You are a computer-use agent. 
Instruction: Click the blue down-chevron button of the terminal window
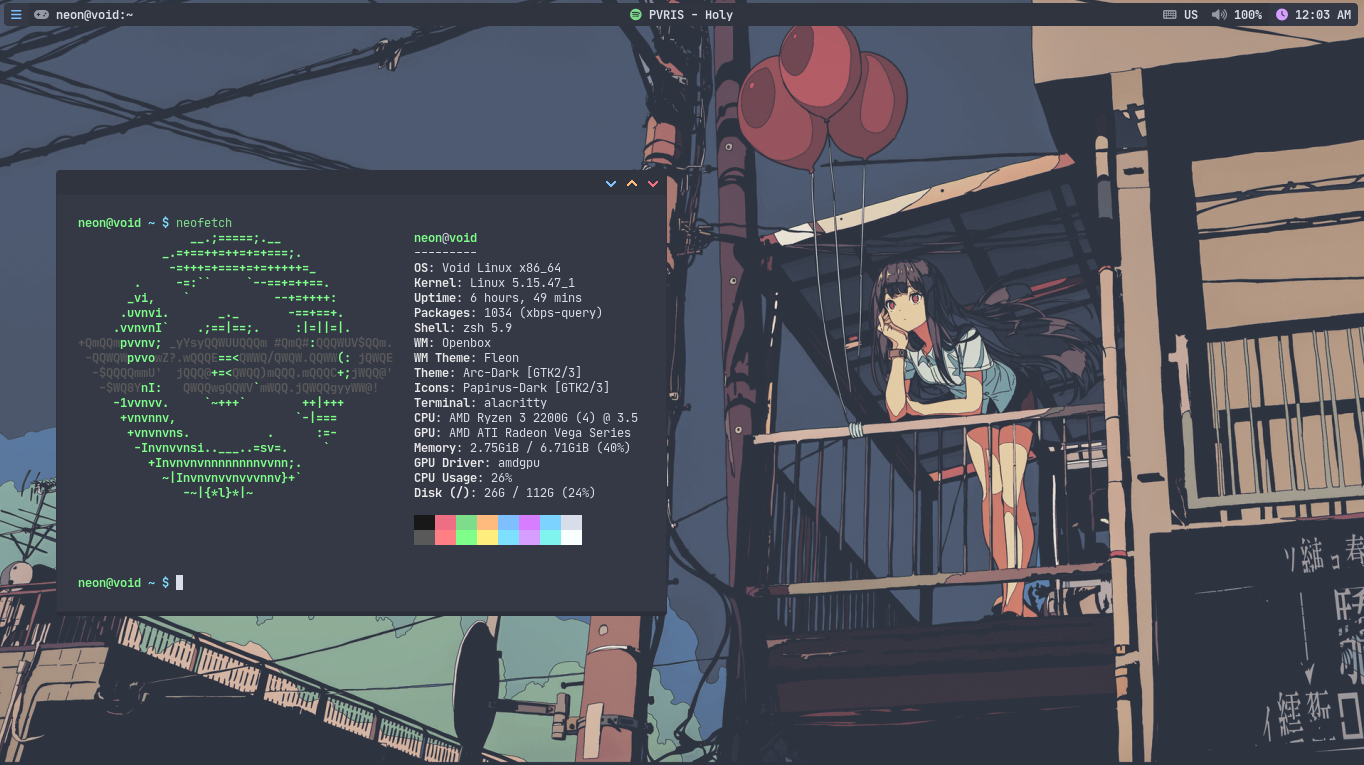pos(611,184)
